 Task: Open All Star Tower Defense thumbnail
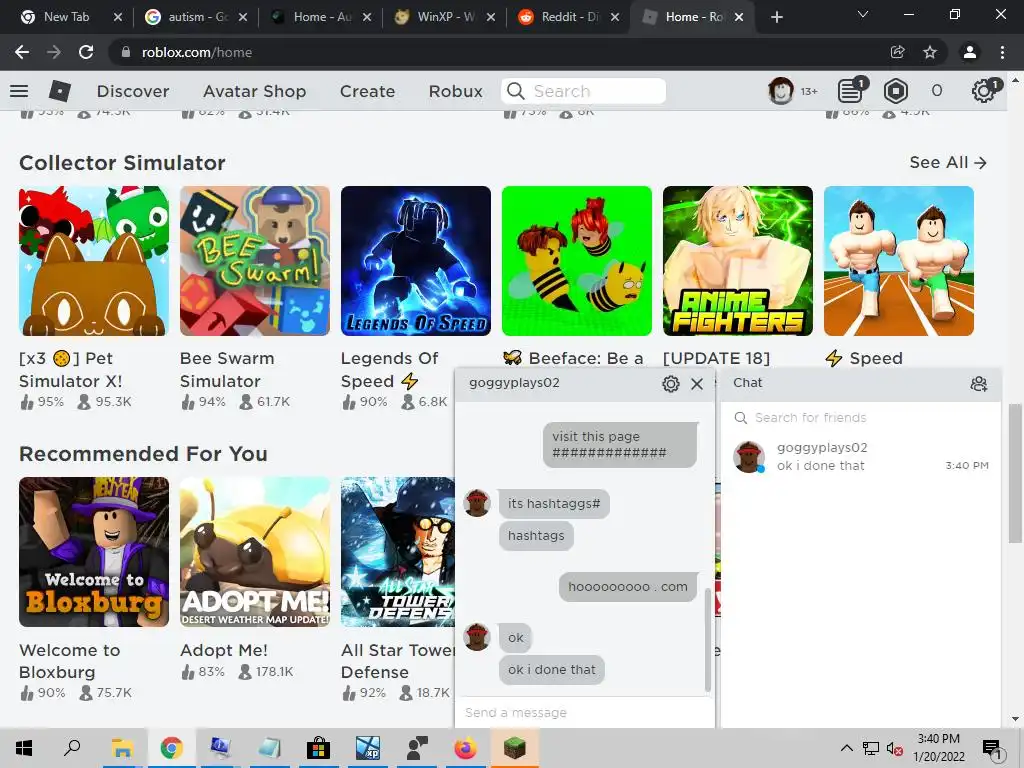(x=398, y=552)
